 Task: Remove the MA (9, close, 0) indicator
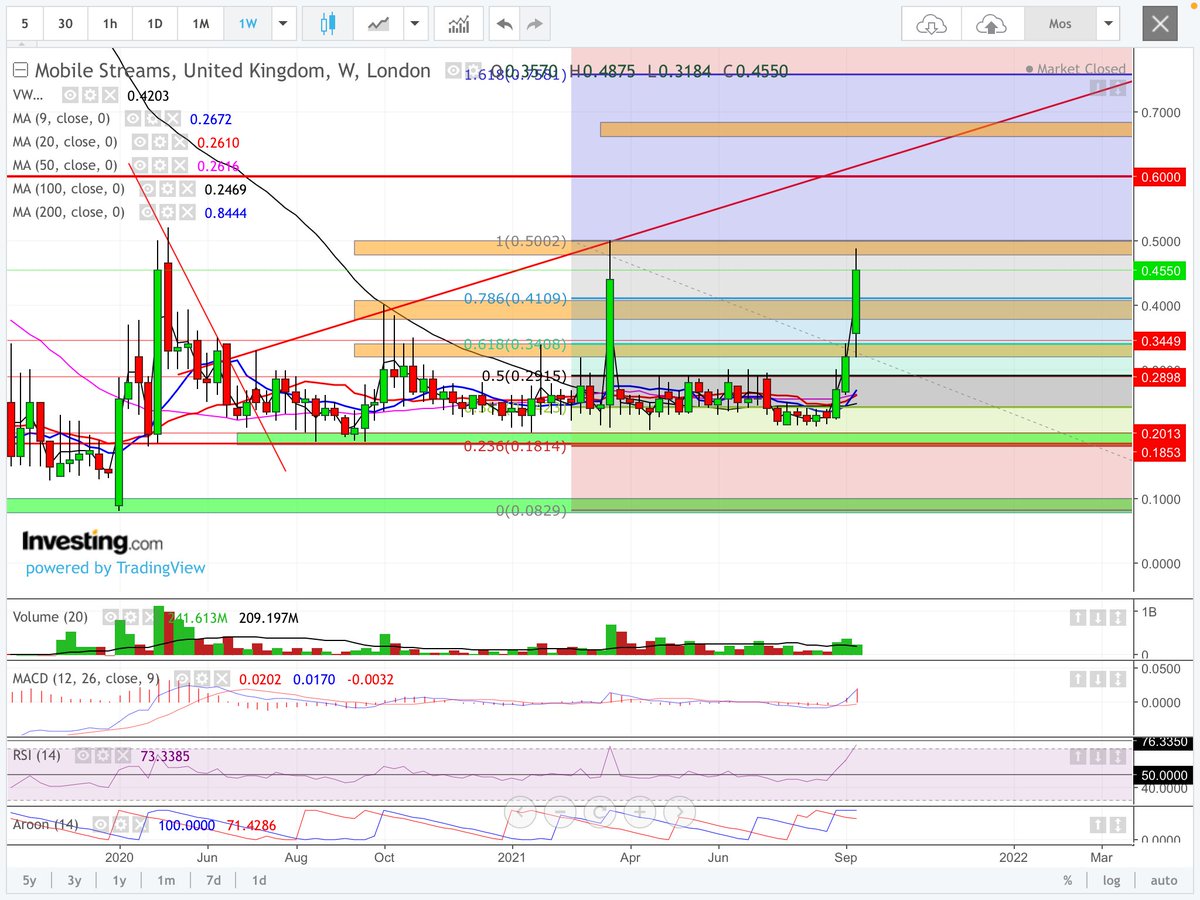[x=173, y=119]
